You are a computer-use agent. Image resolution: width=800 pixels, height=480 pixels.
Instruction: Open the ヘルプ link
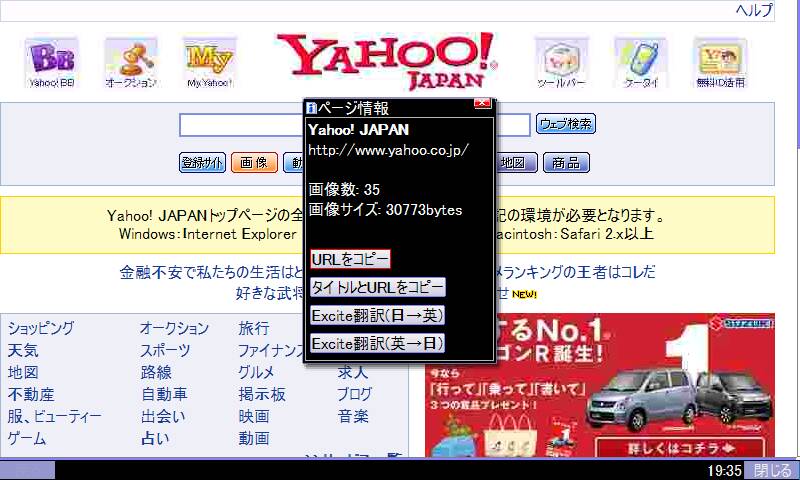754,10
